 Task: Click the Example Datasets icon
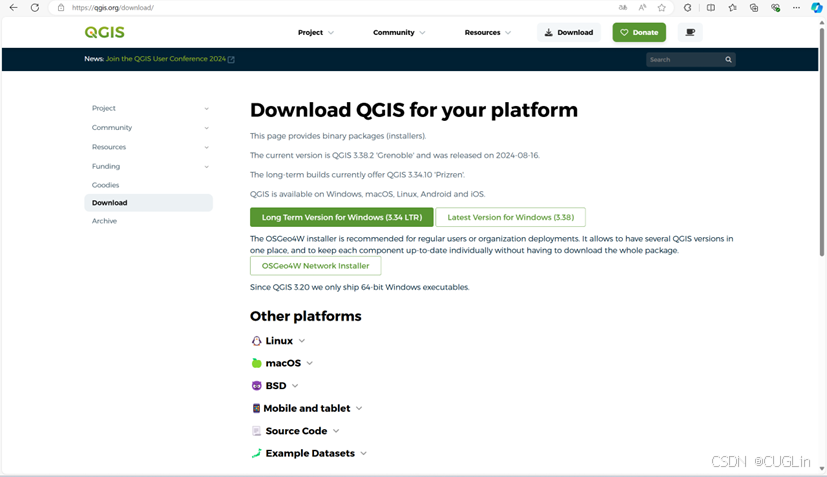256,453
